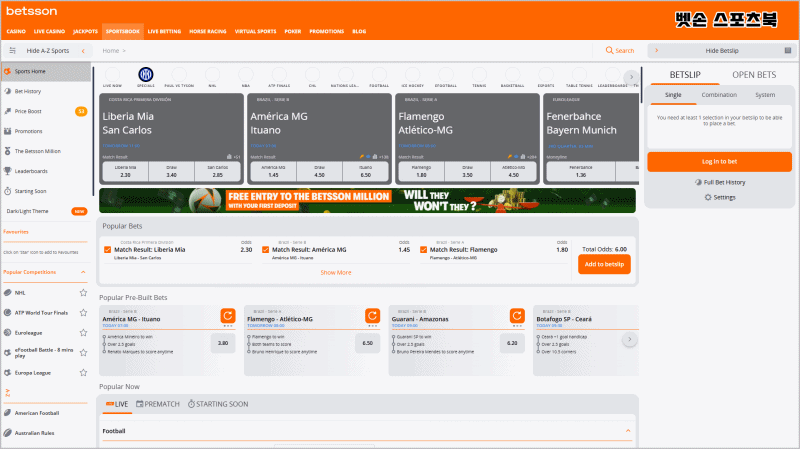
Task: Click the American Football sidebar icon
Action: [8, 413]
